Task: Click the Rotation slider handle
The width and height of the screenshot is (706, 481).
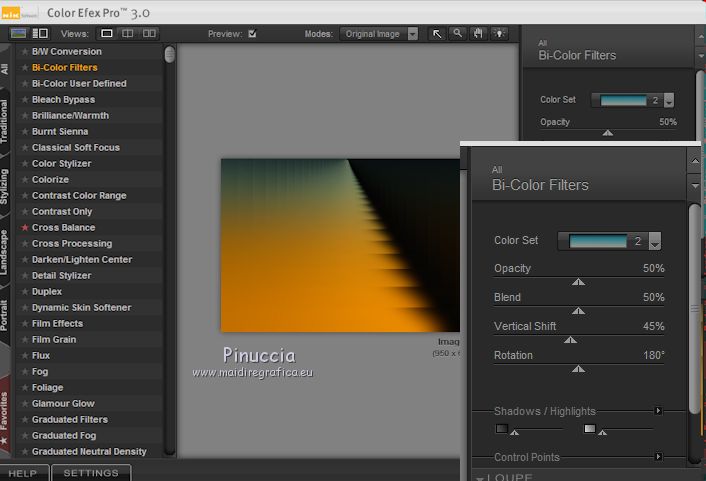Action: (x=579, y=369)
